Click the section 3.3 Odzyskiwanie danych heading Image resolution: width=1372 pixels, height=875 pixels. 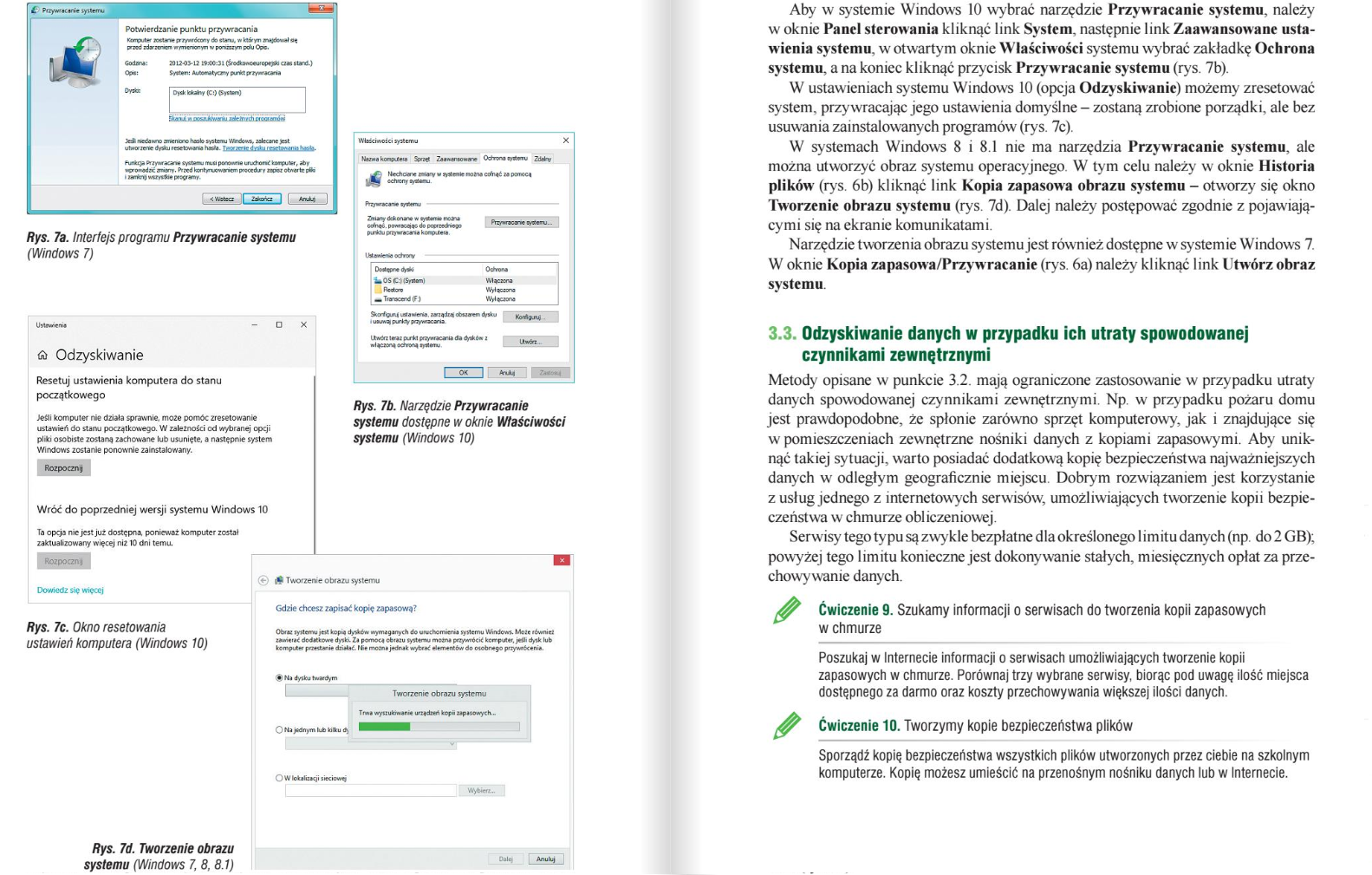coord(1008,343)
